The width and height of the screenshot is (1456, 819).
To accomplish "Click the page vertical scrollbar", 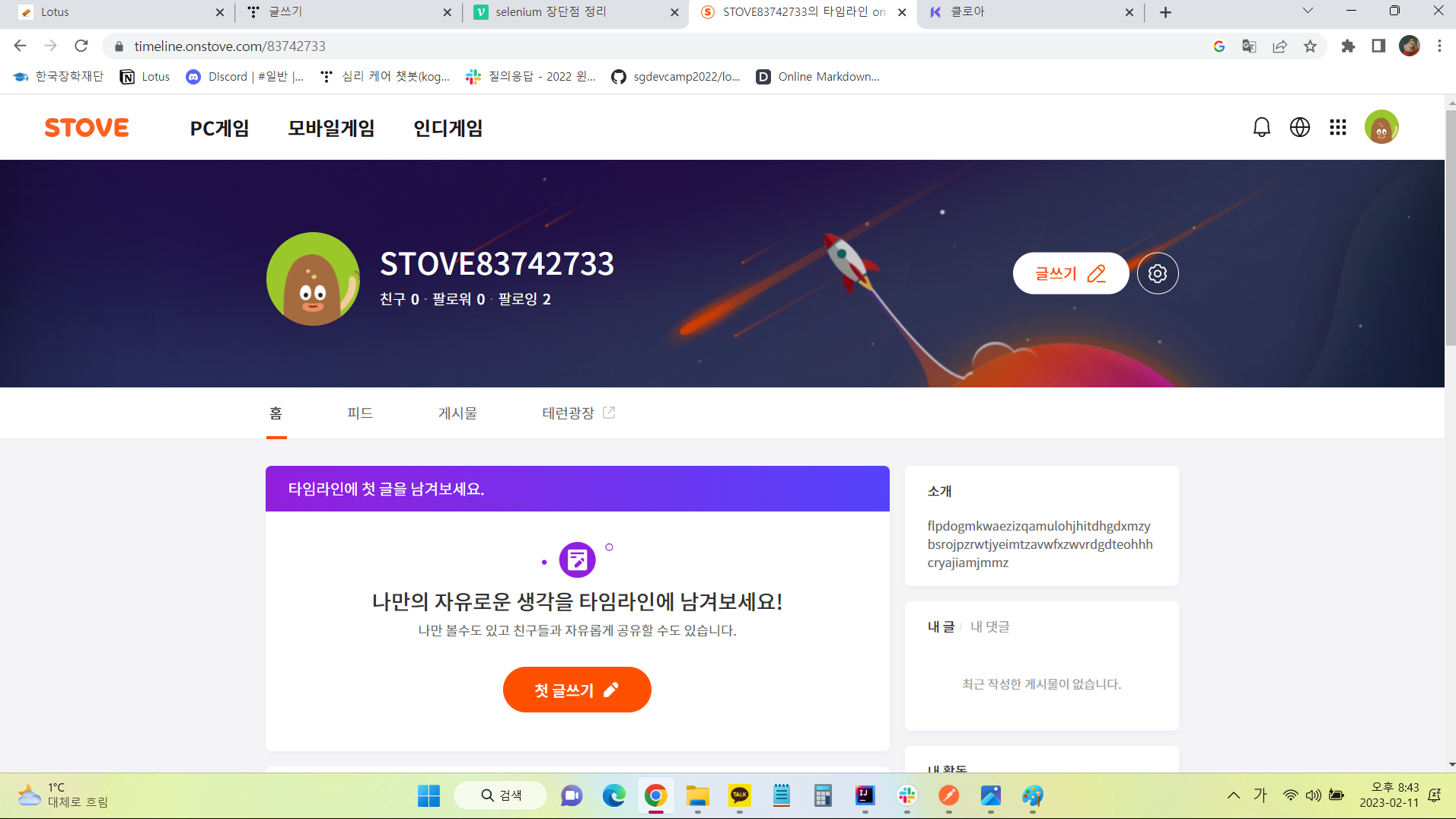I will [1450, 228].
